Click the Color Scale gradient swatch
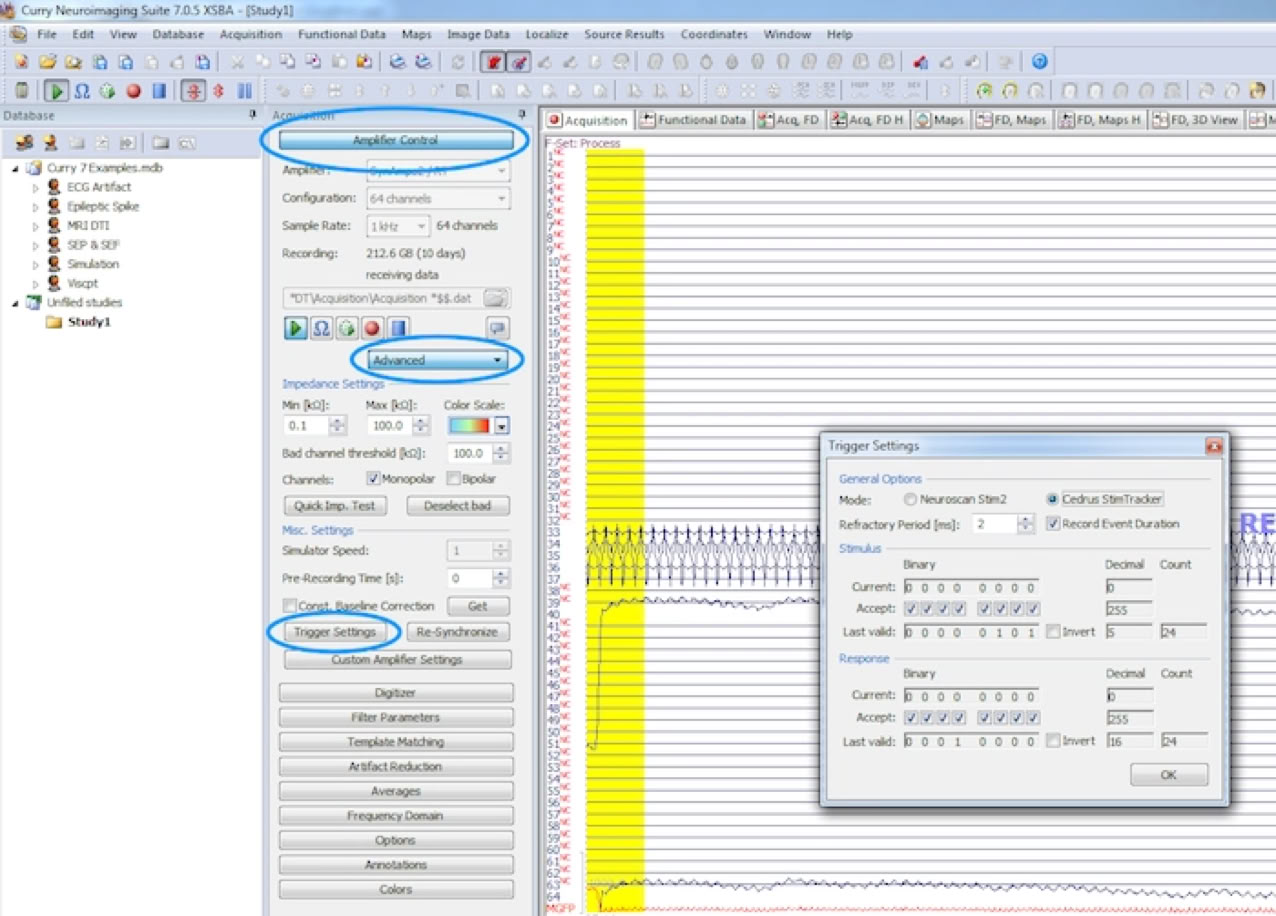The height and width of the screenshot is (916, 1276). click(470, 425)
